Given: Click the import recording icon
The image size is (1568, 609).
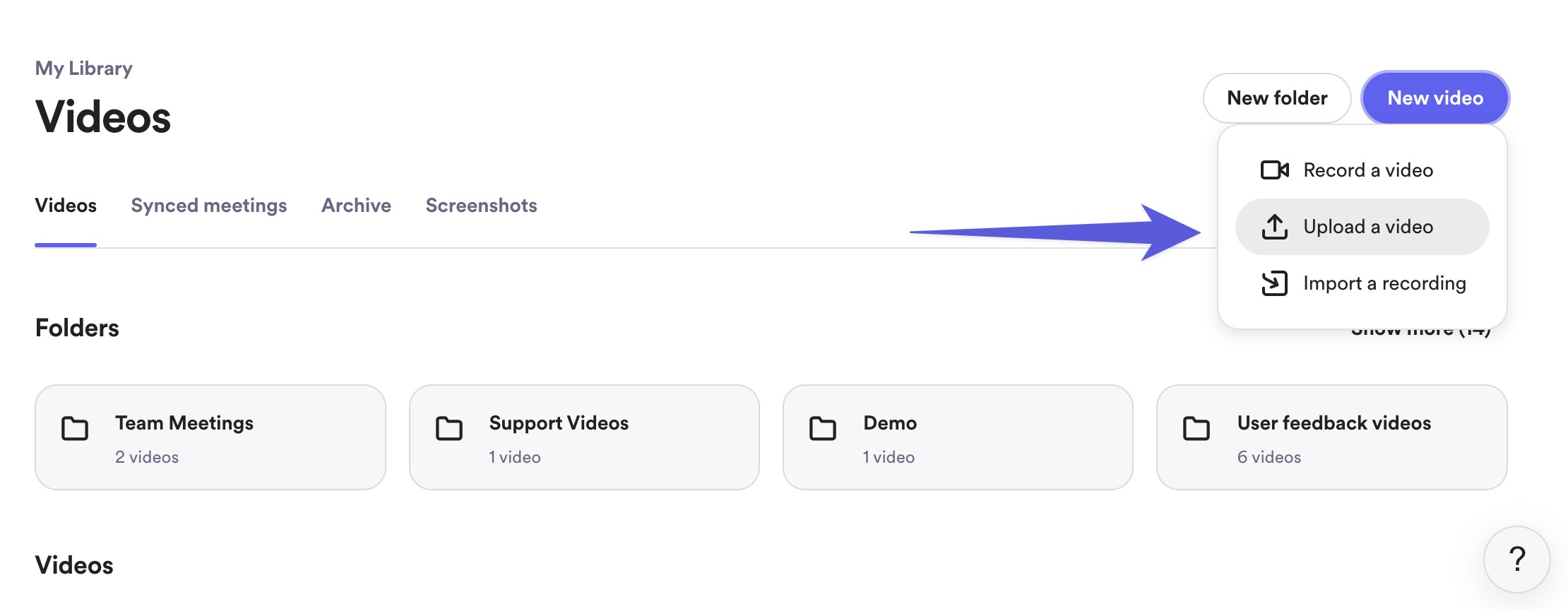Looking at the screenshot, I should point(1274,283).
